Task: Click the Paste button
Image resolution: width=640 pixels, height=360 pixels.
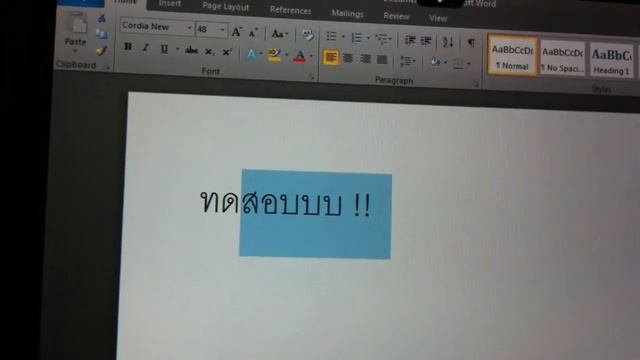Action: coord(76,30)
